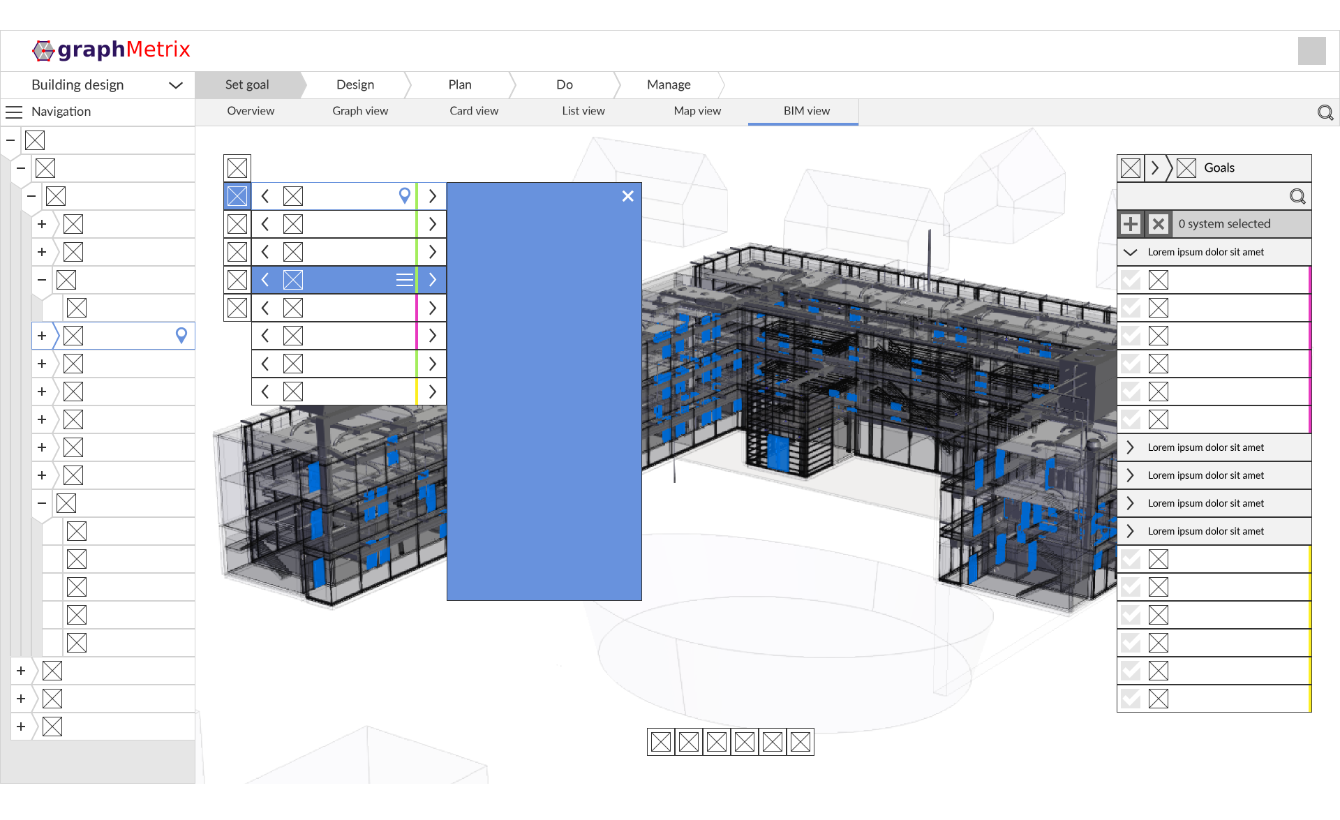Collapse the root node of the navigation tree
This screenshot has width=1340, height=820.
[x=11, y=140]
